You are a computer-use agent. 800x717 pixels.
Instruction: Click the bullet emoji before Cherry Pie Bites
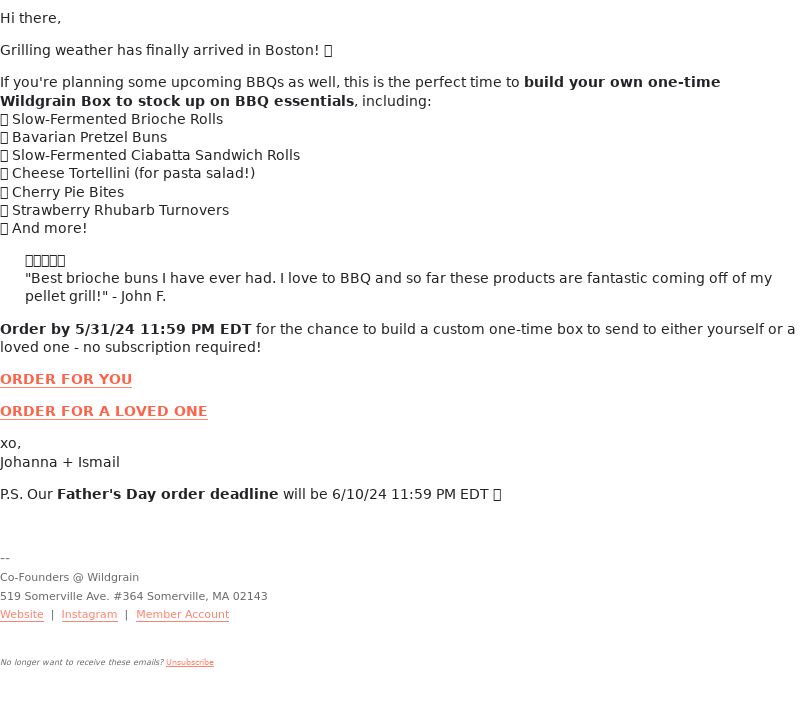(x=4, y=192)
